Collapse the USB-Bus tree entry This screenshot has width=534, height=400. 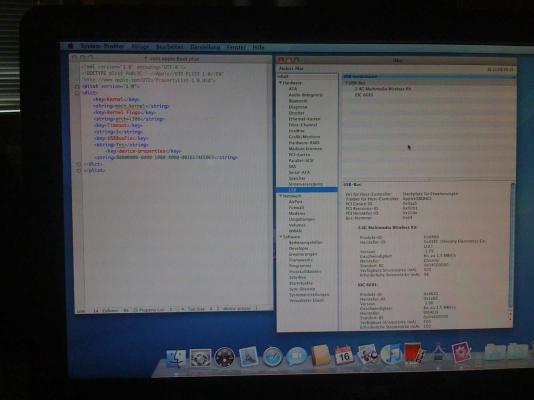(347, 83)
